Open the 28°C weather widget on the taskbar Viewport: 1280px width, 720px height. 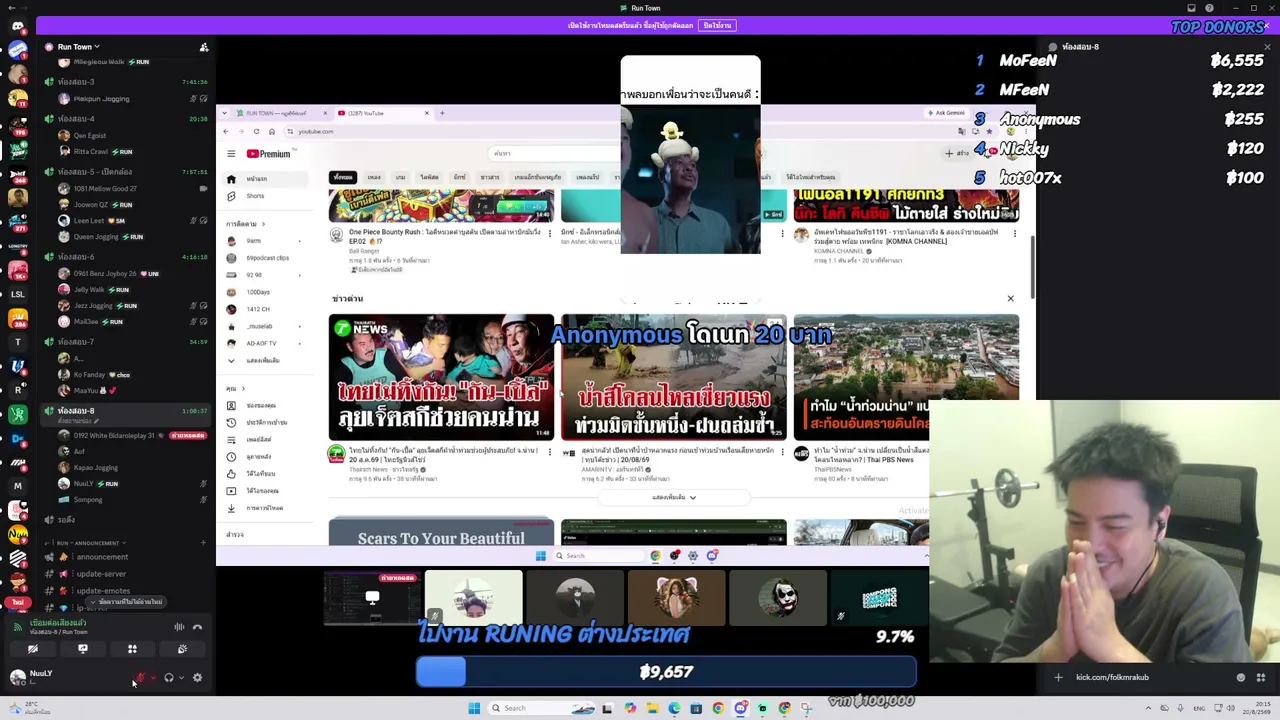[x=30, y=708]
